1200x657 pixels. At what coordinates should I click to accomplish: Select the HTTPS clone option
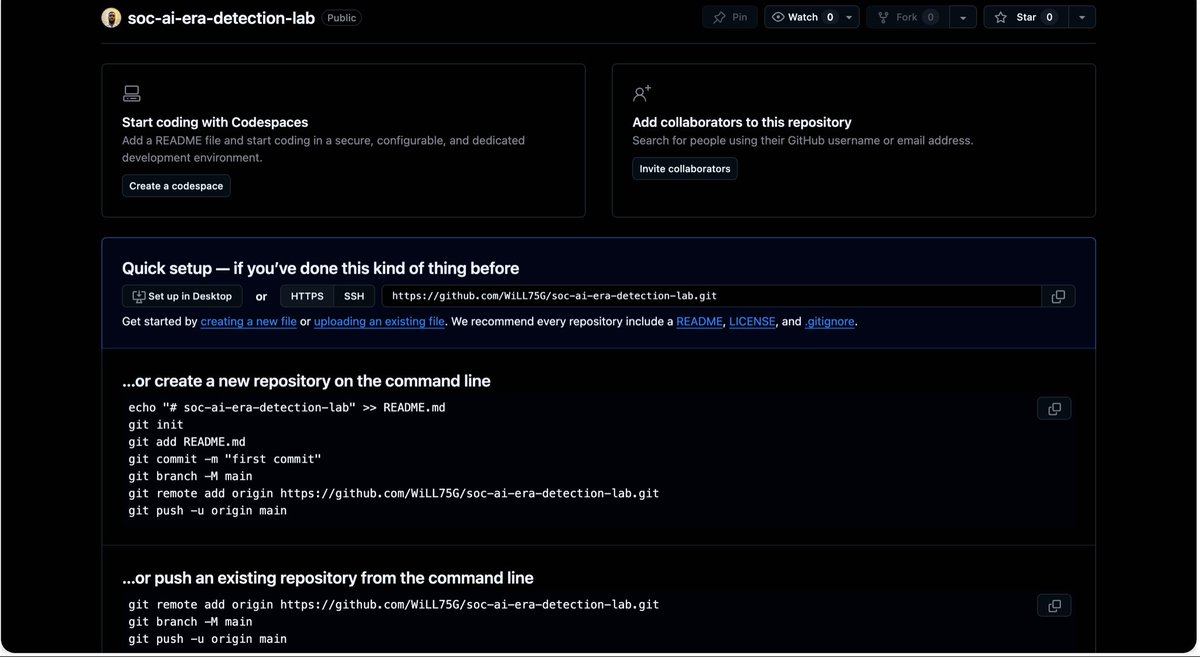[307, 296]
